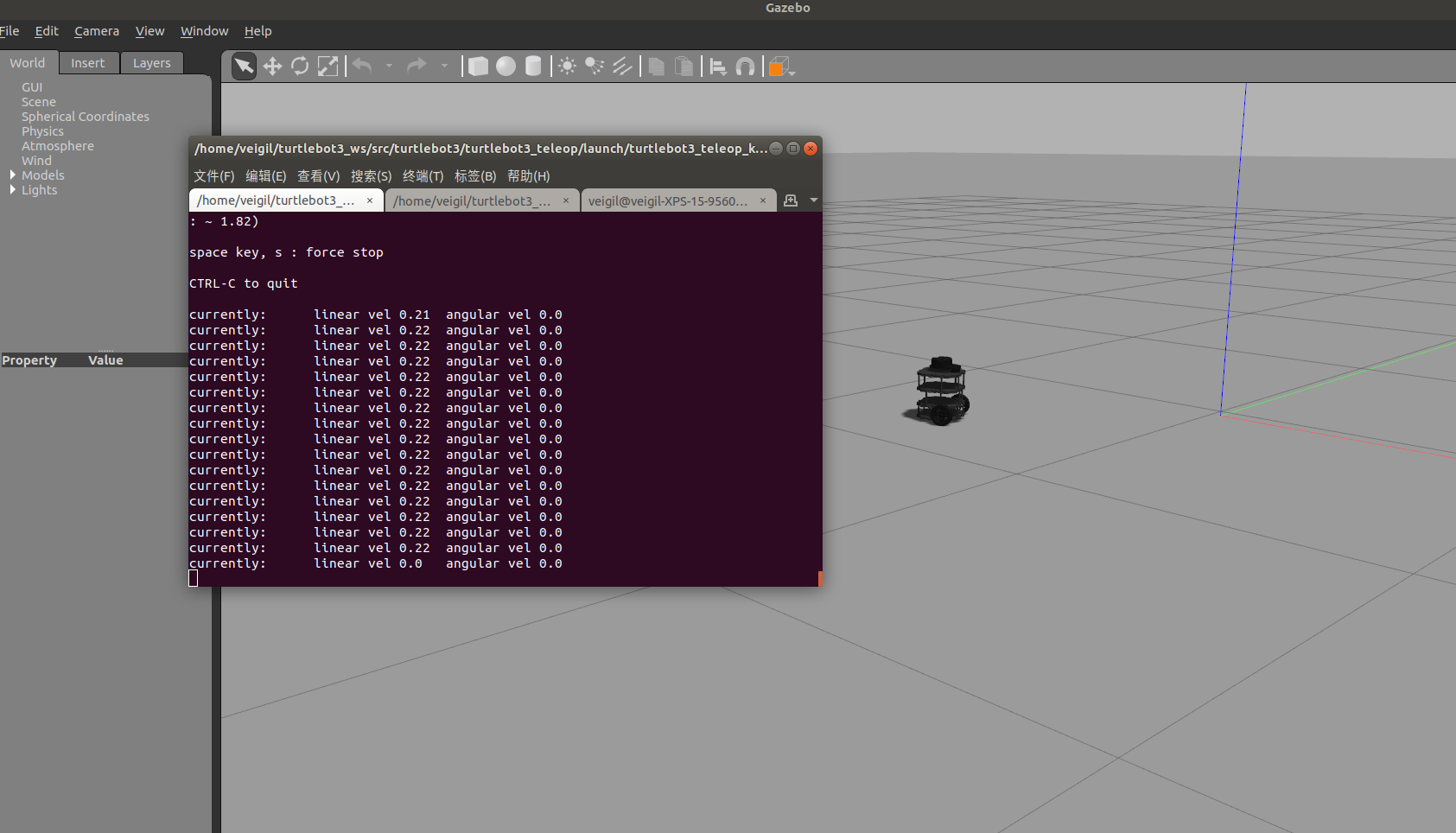Activate the translate mode tool
Screen dimensions: 1456x833
point(272,67)
